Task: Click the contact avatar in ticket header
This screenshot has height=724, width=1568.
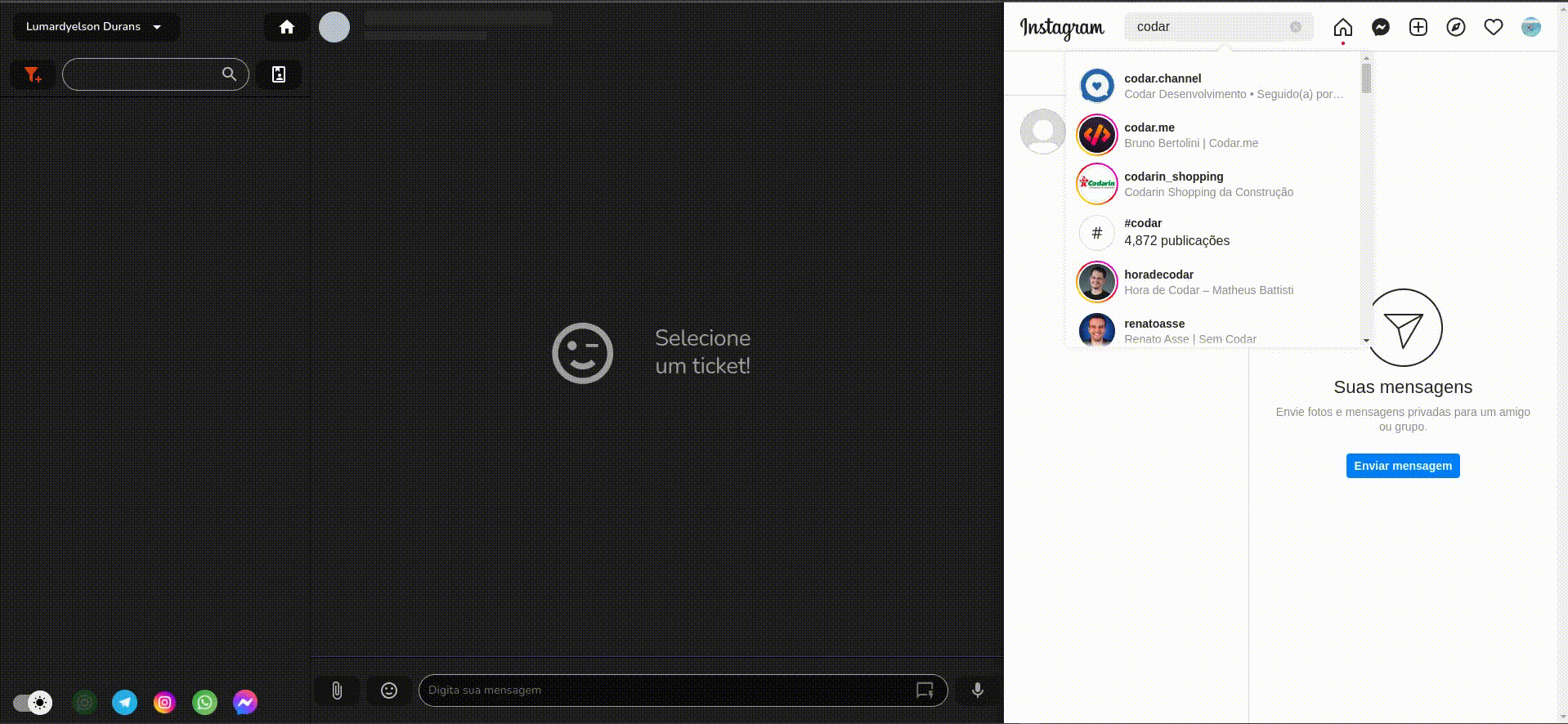Action: (x=334, y=27)
